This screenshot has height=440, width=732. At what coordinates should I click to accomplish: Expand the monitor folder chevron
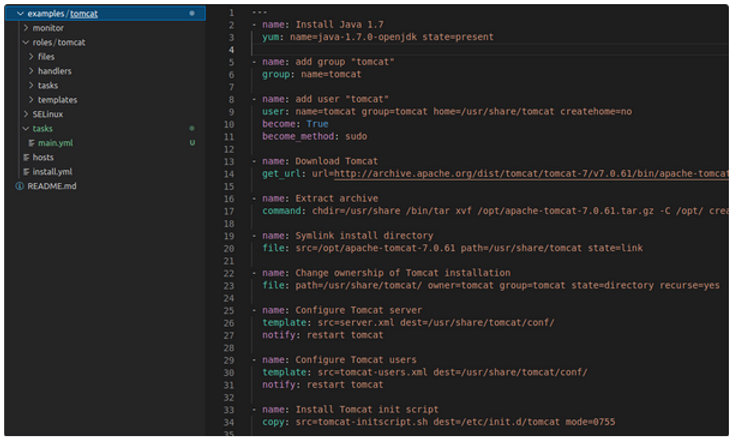pyautogui.click(x=26, y=28)
